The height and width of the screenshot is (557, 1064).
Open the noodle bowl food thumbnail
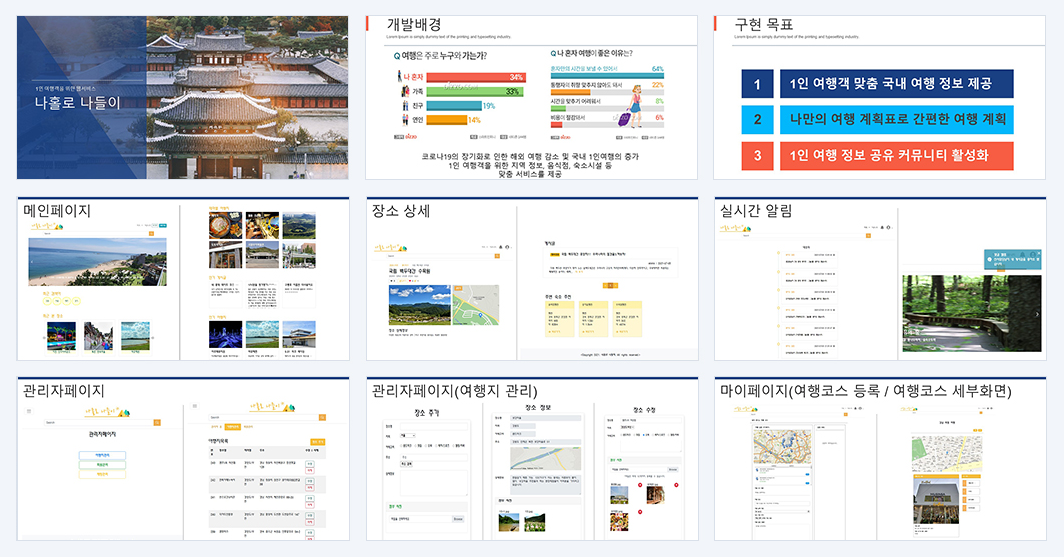tap(225, 225)
